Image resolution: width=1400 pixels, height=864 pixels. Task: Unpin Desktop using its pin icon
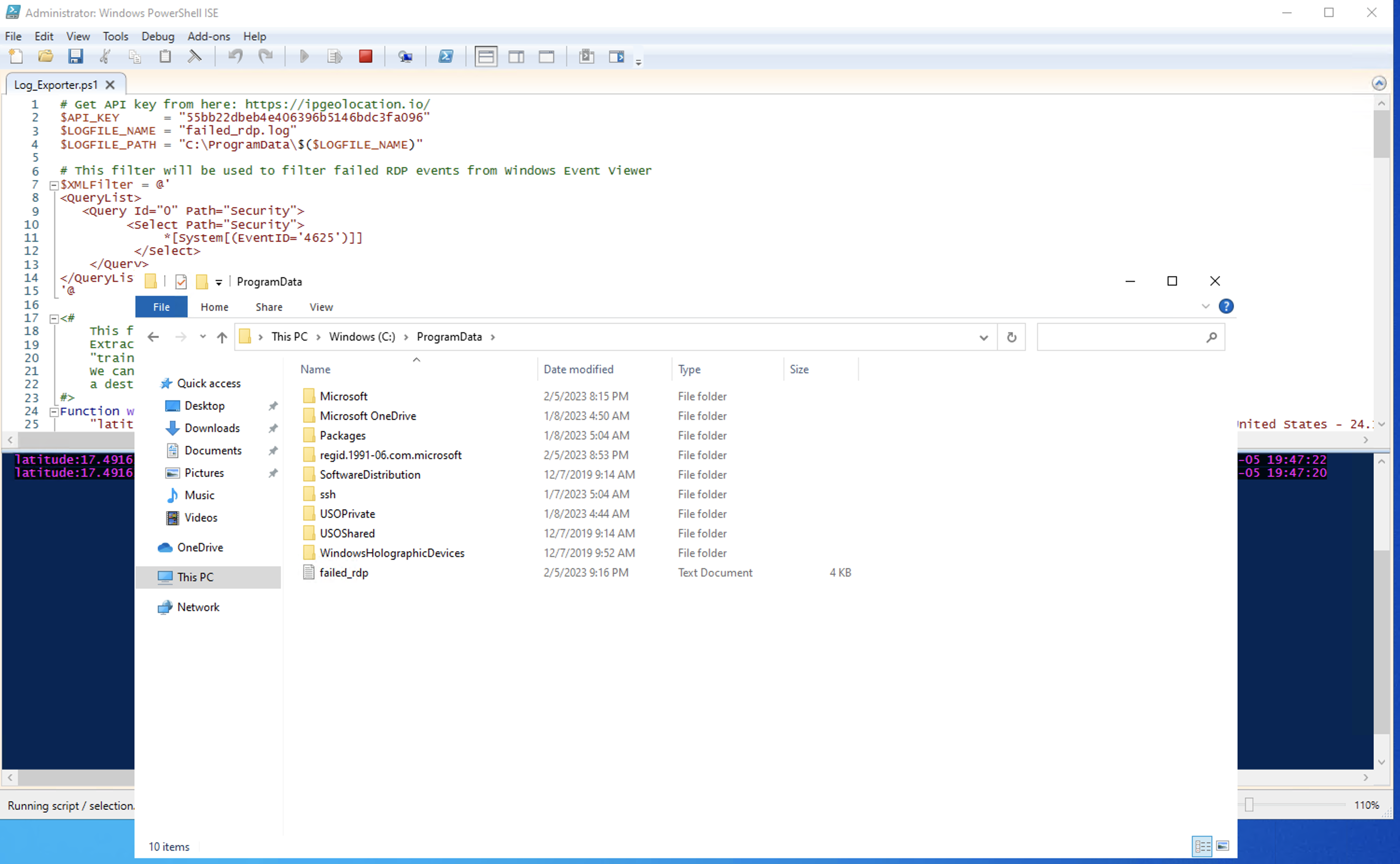pyautogui.click(x=273, y=406)
